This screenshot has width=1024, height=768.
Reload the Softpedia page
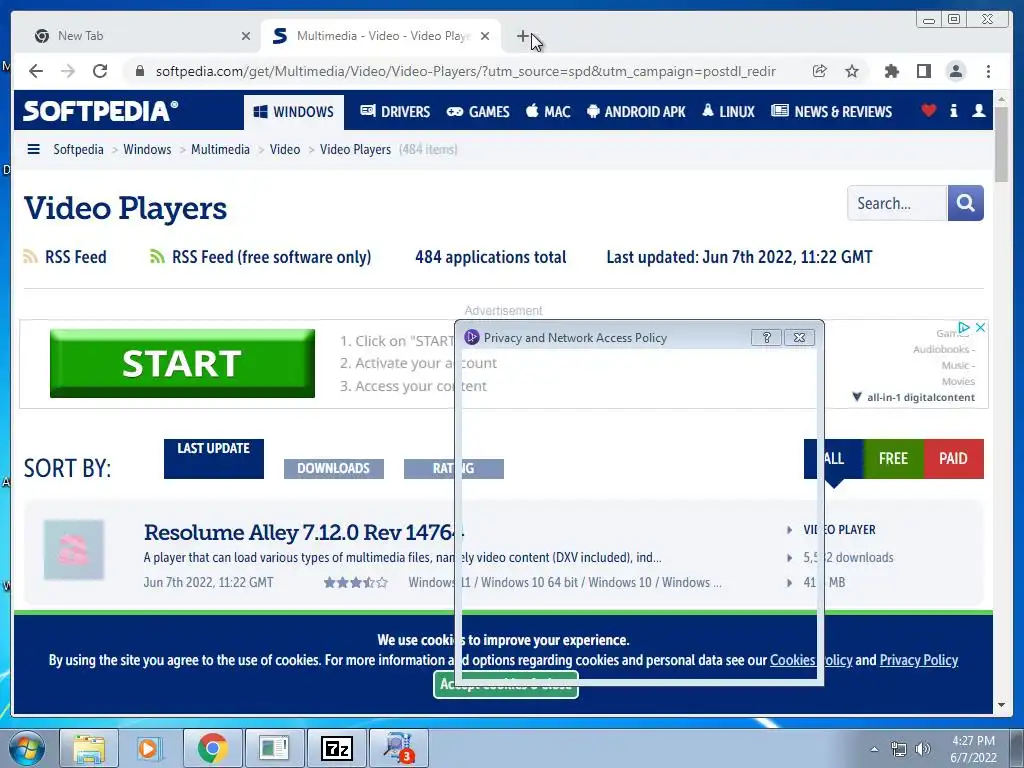pyautogui.click(x=100, y=71)
